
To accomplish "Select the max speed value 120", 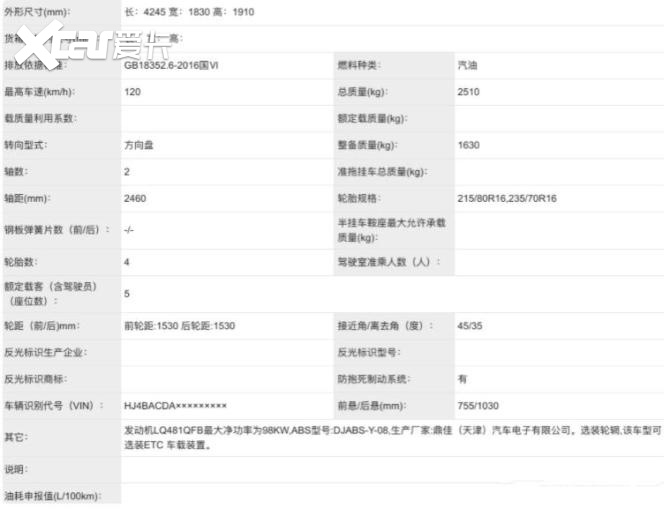I will (132, 91).
